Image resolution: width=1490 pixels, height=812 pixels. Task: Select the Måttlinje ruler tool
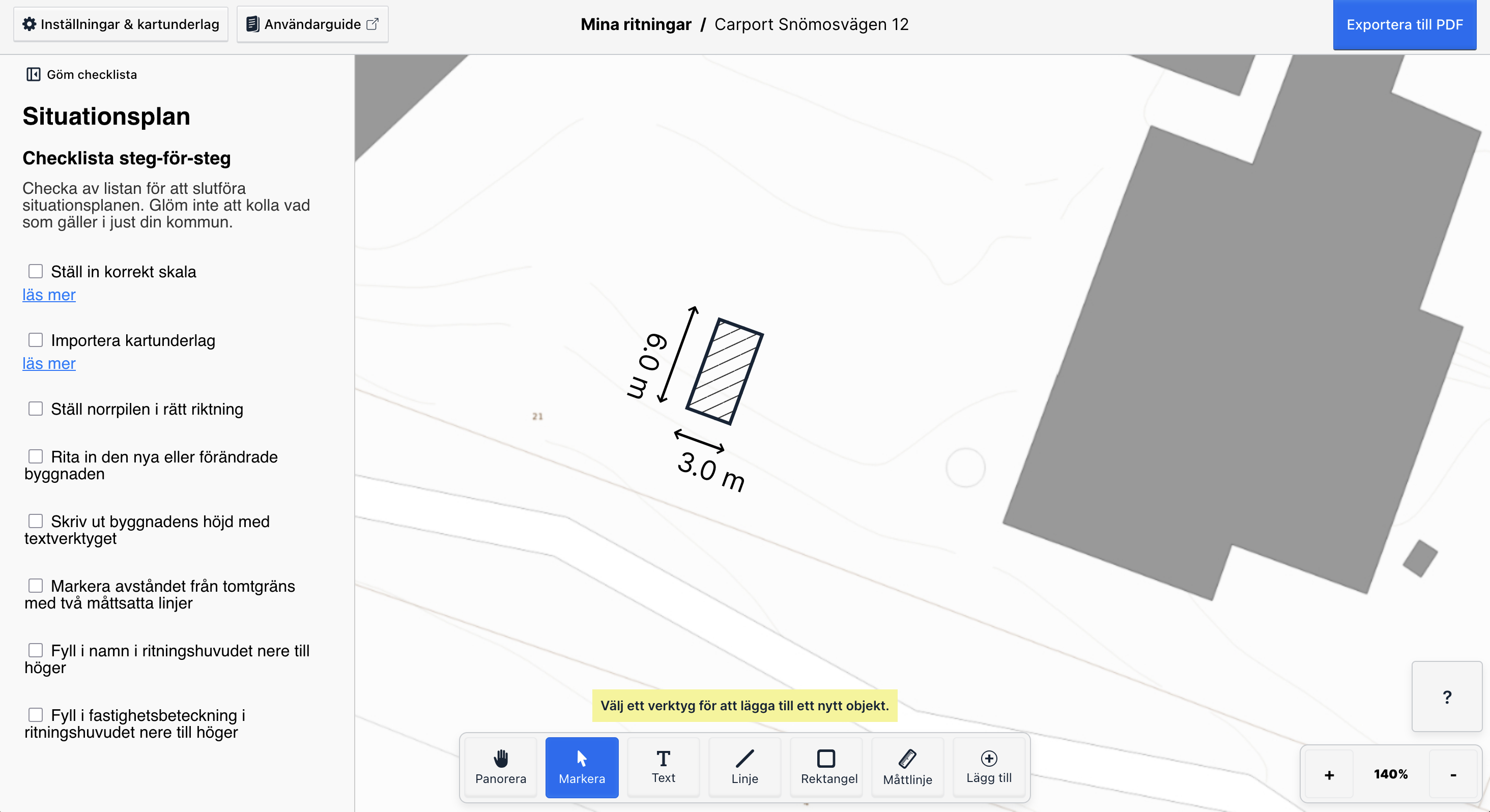pyautogui.click(x=907, y=767)
